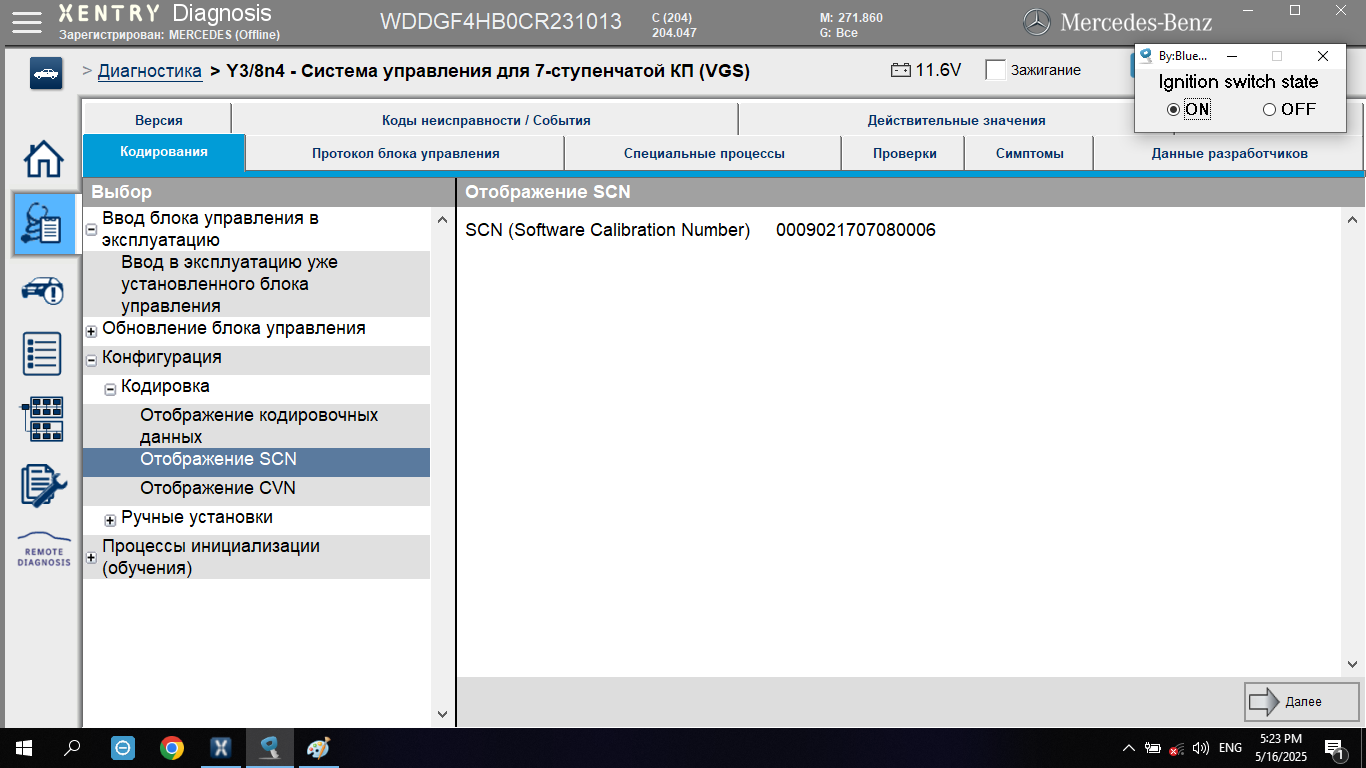The height and width of the screenshot is (768, 1366).
Task: Open Протокол блока управления tab
Action: (x=405, y=153)
